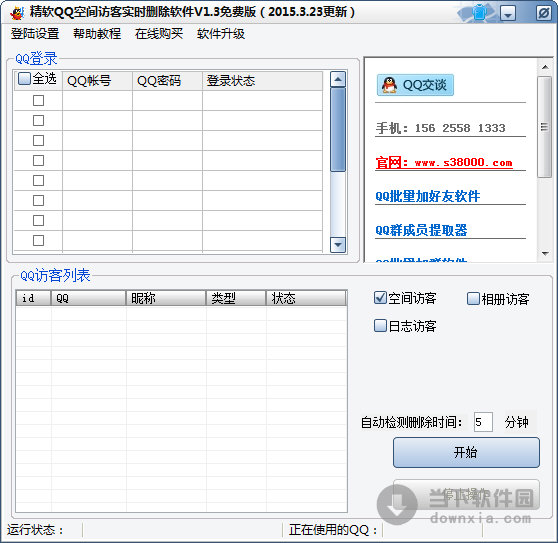Minimize window using the down-arrow title button
Viewport: 558px width, 543px height.
(508, 14)
